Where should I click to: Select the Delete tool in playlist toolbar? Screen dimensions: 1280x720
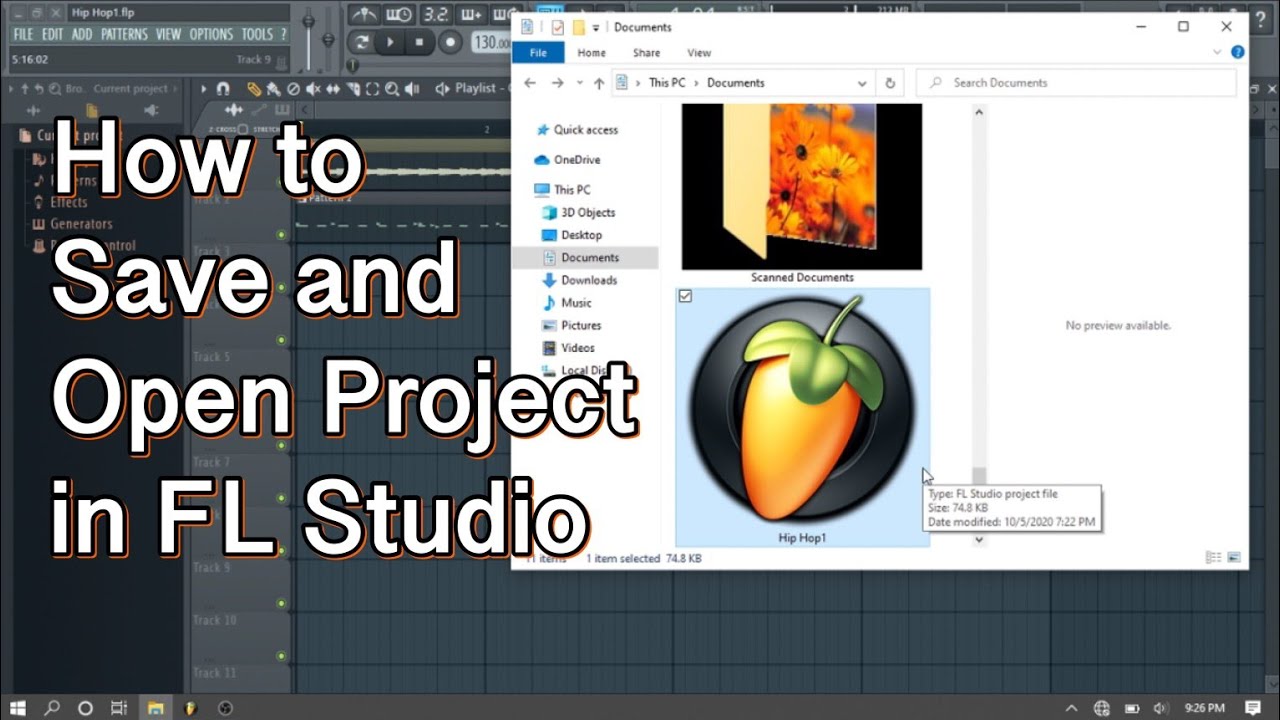pos(293,88)
